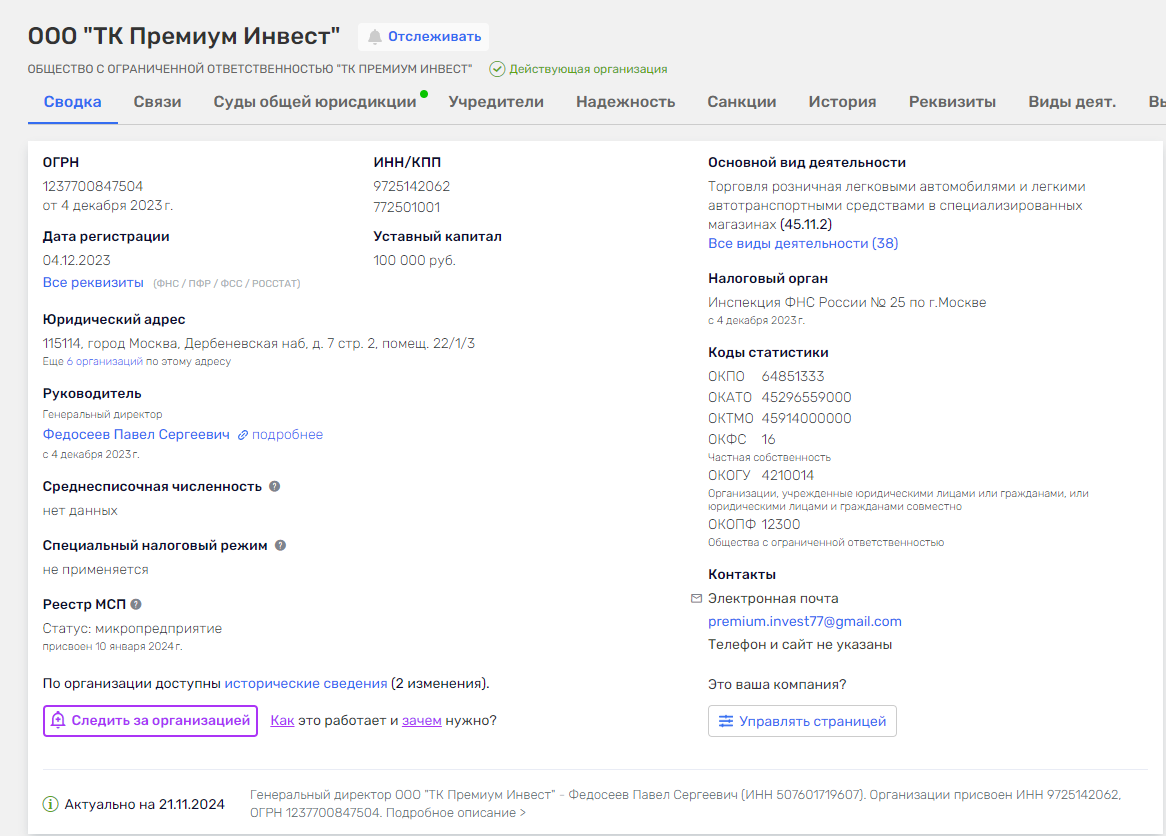The width and height of the screenshot is (1166, 836).
Task: Switch to the Санкции tab
Action: (741, 102)
